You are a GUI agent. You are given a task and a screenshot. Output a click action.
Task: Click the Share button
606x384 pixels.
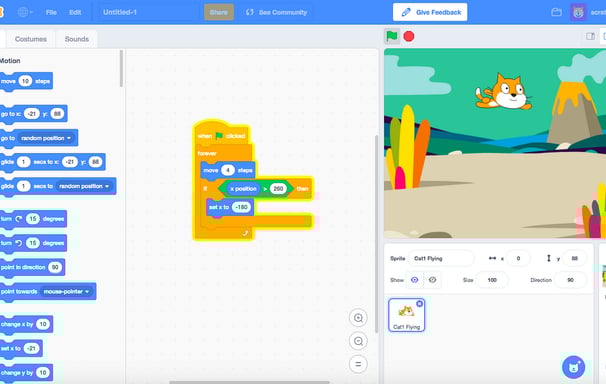pos(219,12)
